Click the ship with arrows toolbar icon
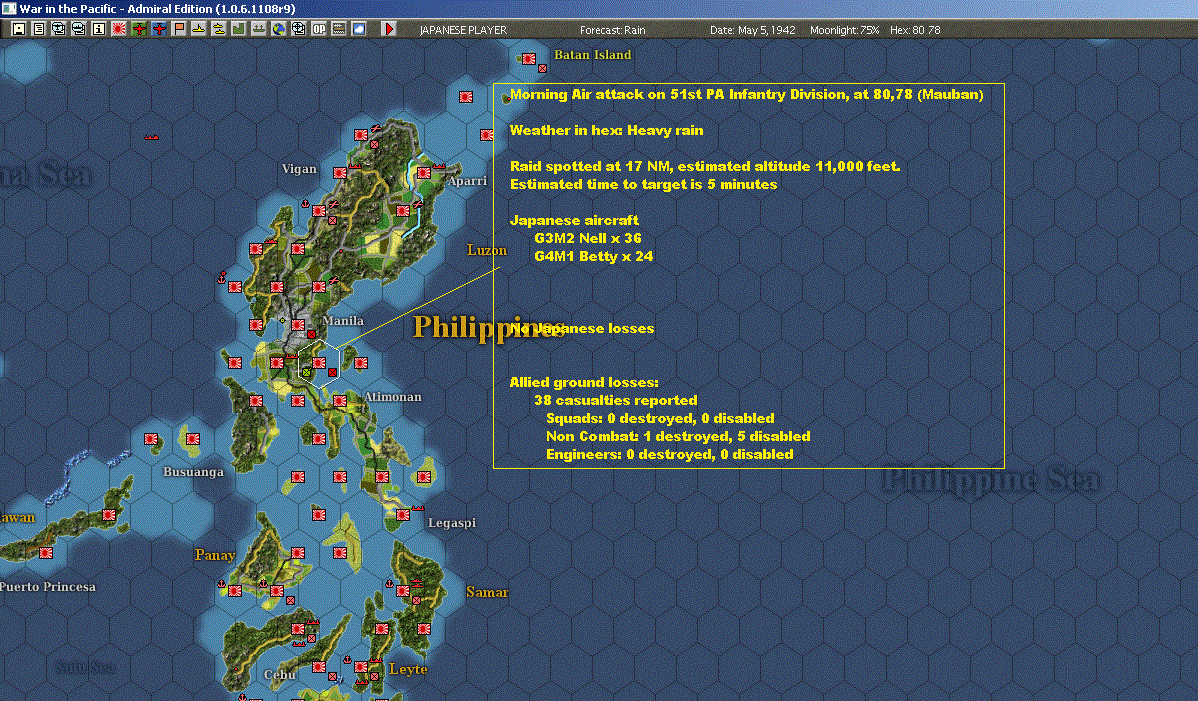 pos(258,29)
